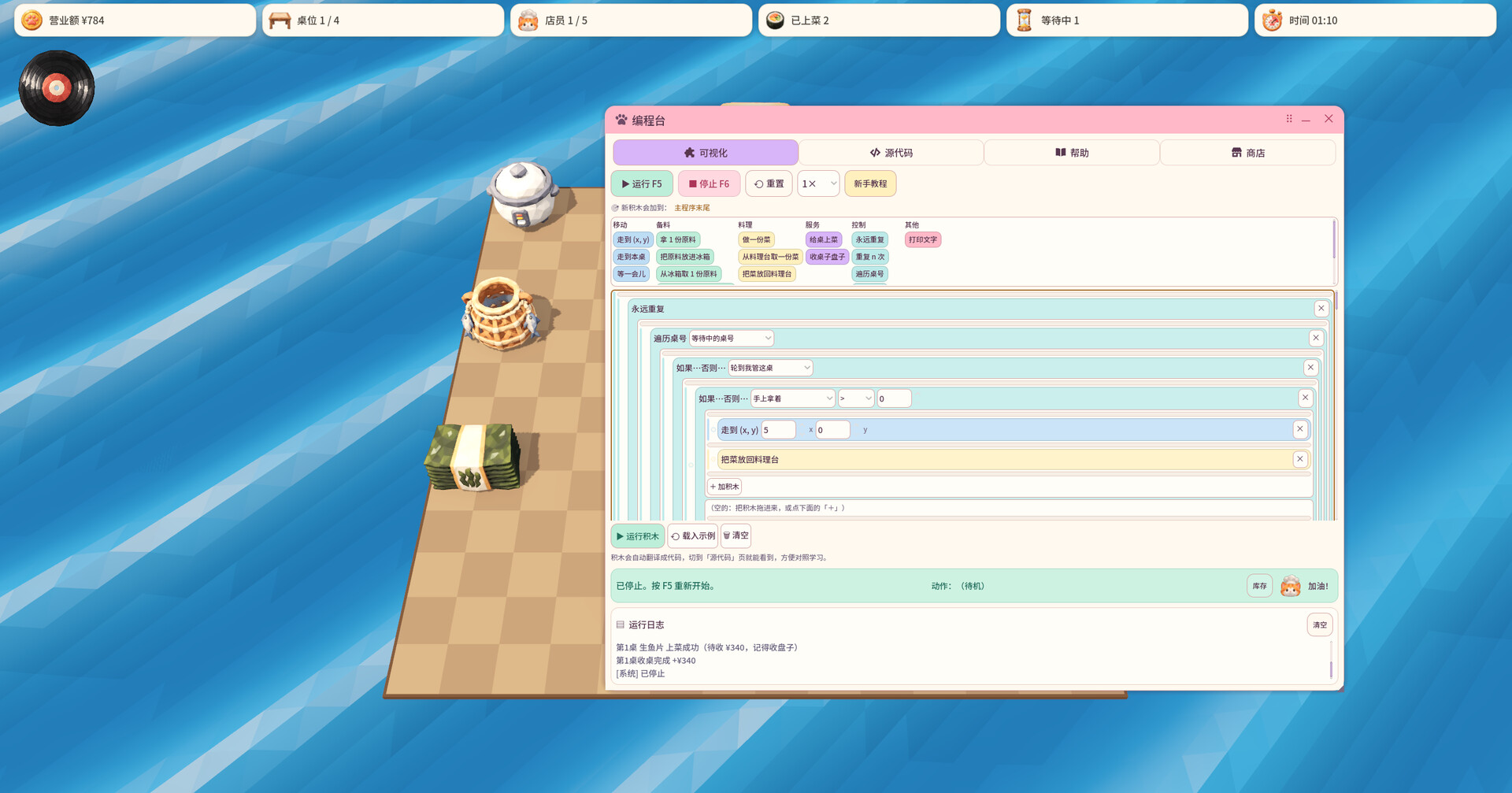Click the paw icon in 编程台 title
This screenshot has height=793, width=1512.
click(621, 120)
